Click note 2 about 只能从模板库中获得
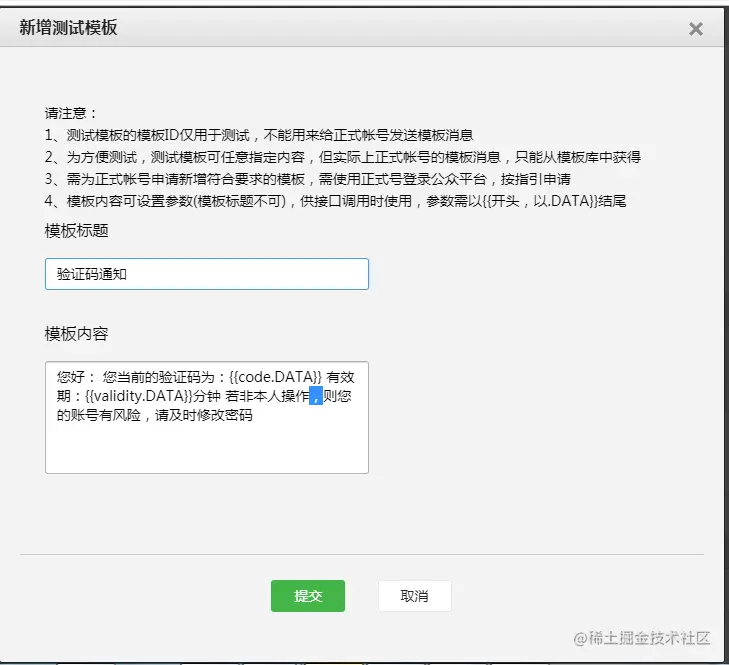 point(343,157)
